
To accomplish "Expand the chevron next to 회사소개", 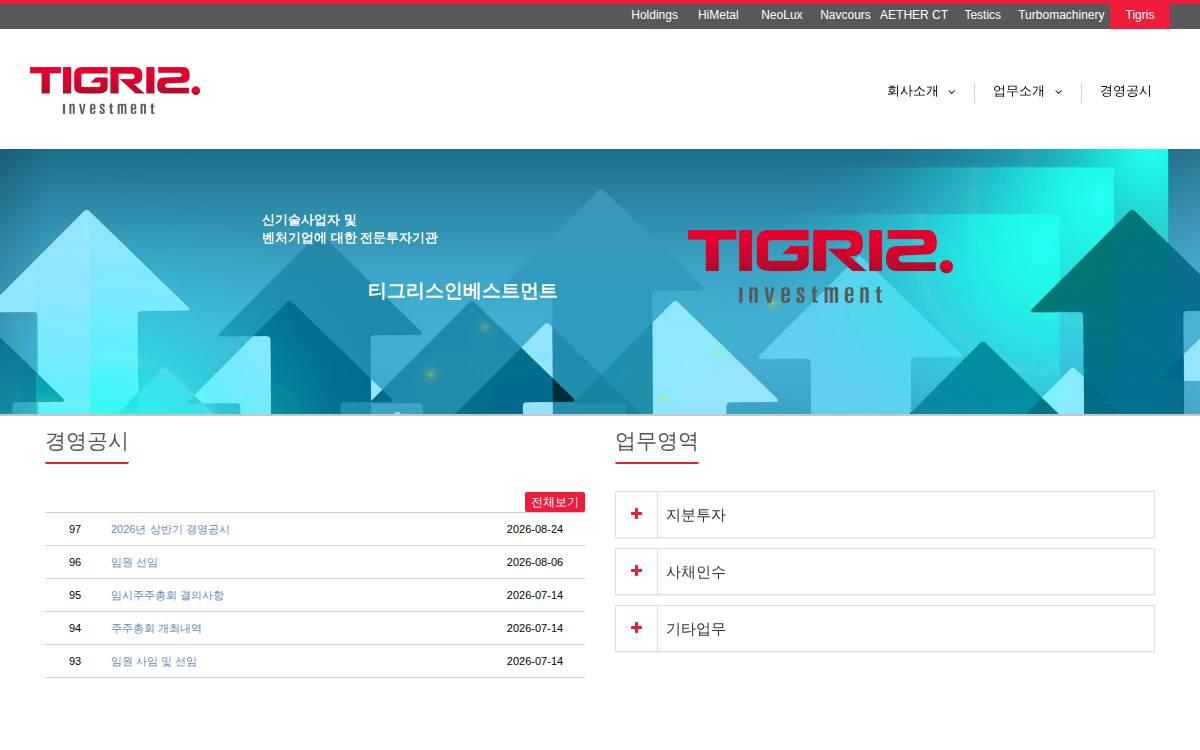I will click(951, 92).
